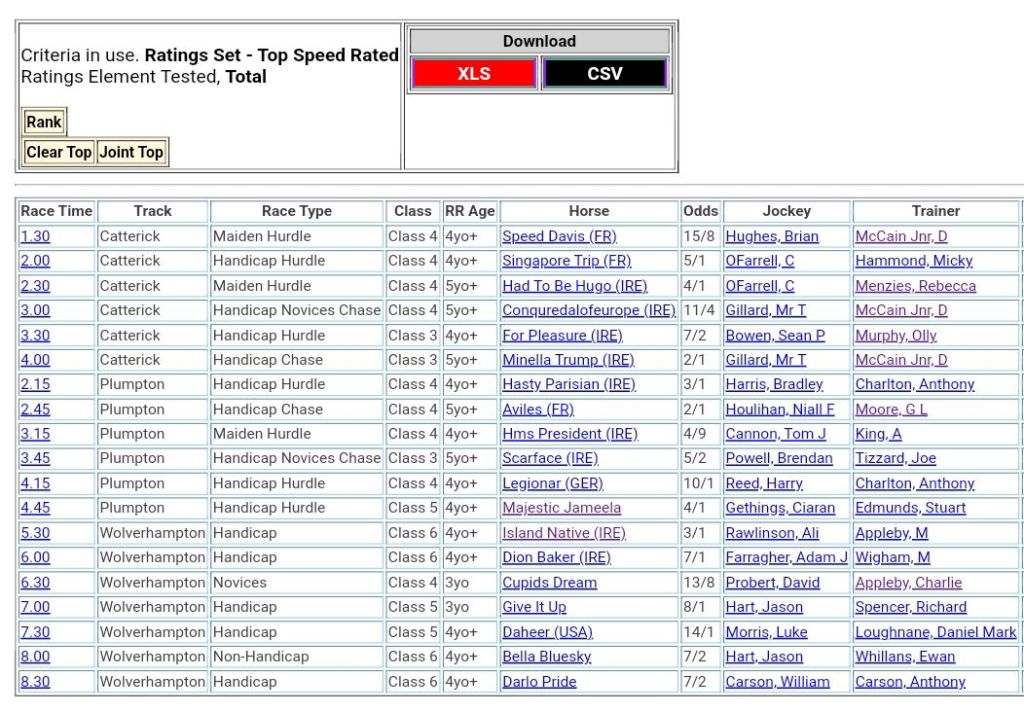Select horse Singapore Trip (FR)
This screenshot has height=712, width=1024.
[x=566, y=261]
